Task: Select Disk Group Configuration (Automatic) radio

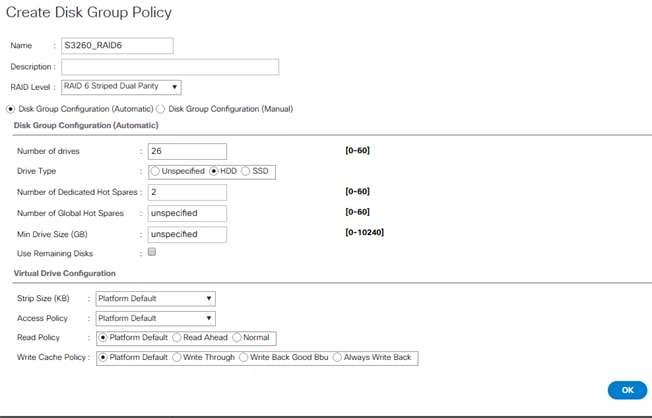Action: [11, 109]
